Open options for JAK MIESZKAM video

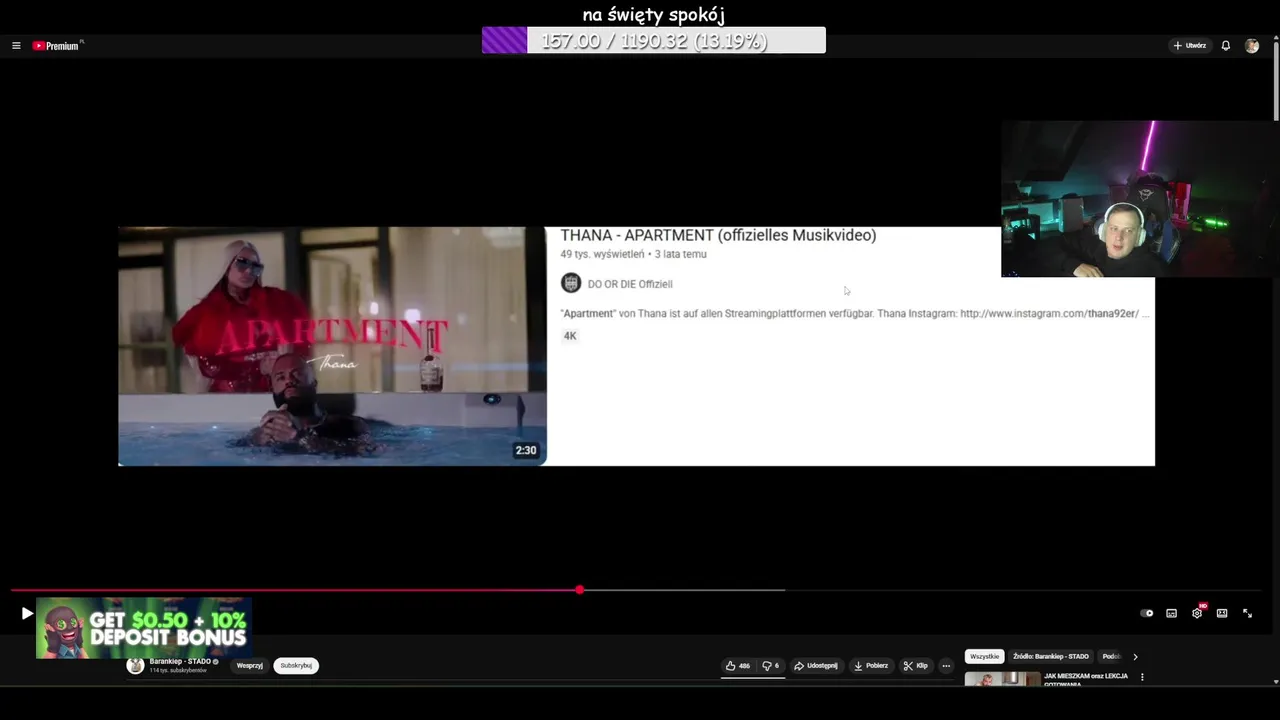[x=1142, y=677]
